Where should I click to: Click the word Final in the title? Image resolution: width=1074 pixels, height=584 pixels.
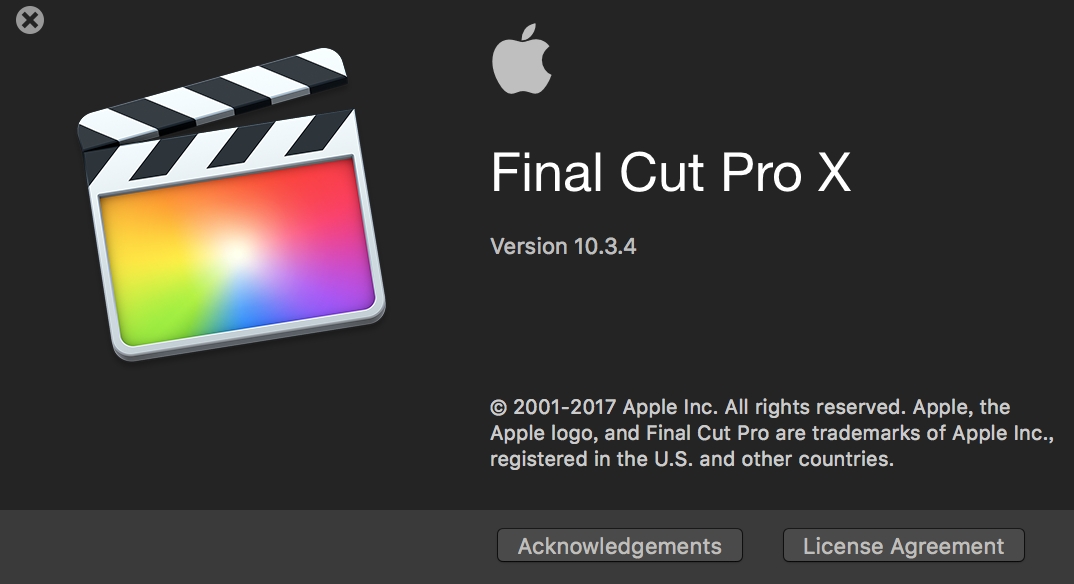[x=547, y=172]
